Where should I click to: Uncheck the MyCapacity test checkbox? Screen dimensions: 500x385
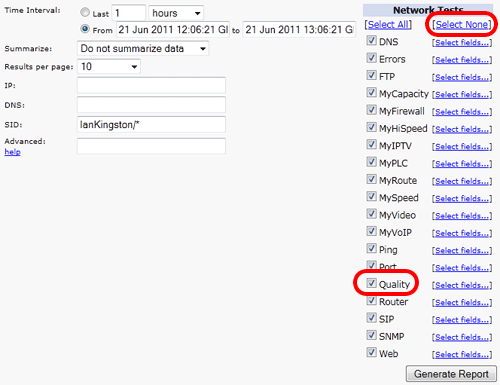[x=371, y=93]
